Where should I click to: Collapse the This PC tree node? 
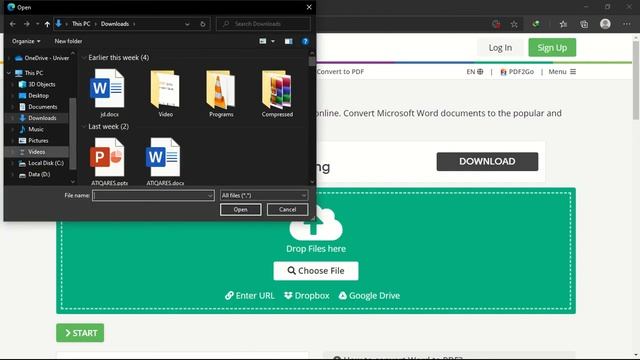[9, 73]
